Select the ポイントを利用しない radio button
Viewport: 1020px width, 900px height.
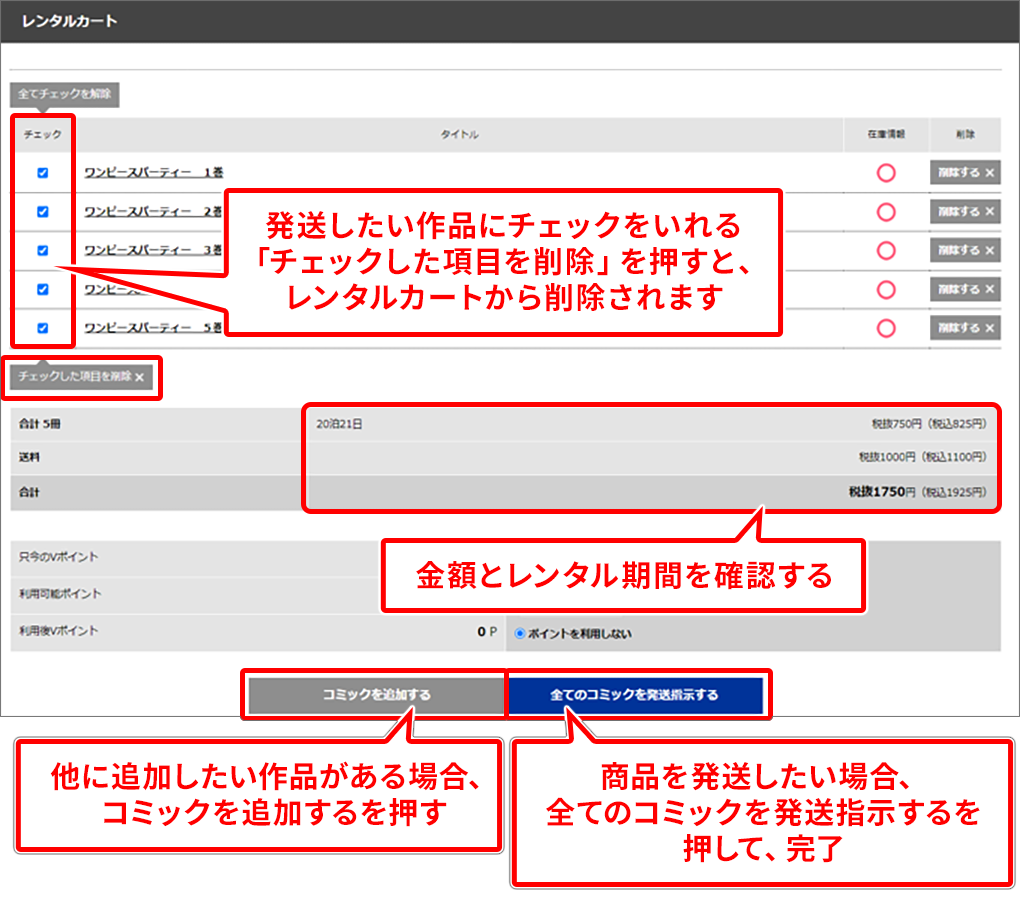point(520,633)
